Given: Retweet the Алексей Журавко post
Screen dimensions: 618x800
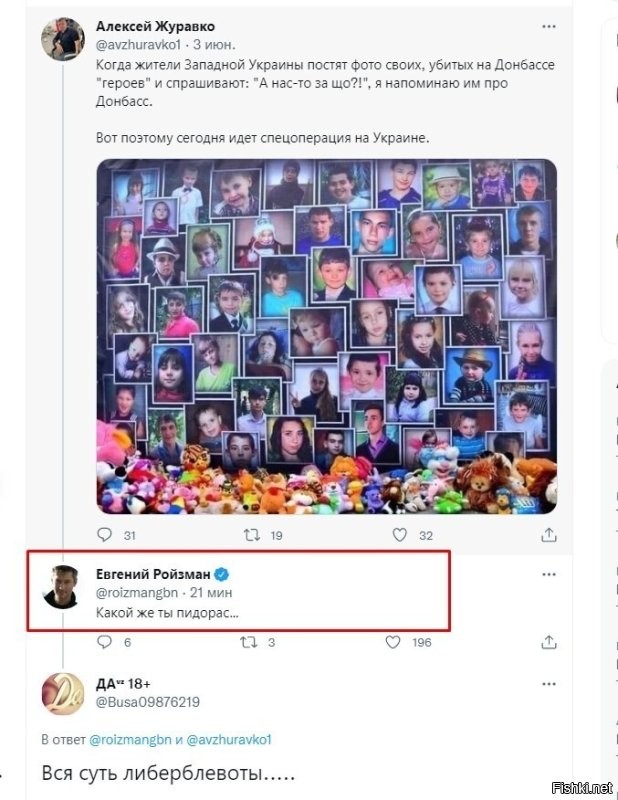Looking at the screenshot, I should [x=251, y=535].
